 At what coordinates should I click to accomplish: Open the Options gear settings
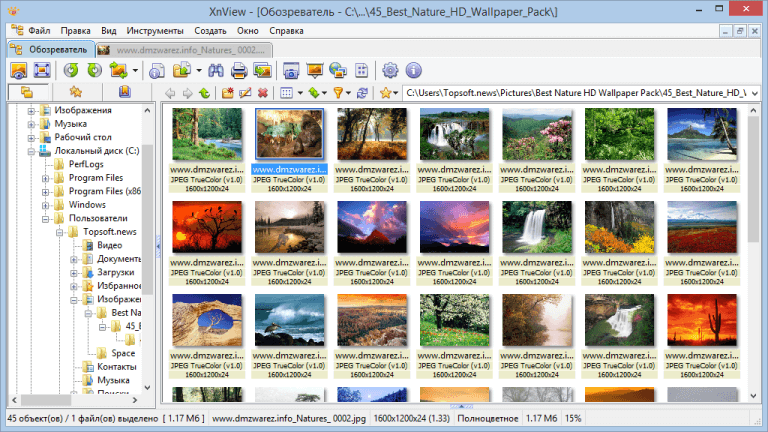(x=390, y=71)
